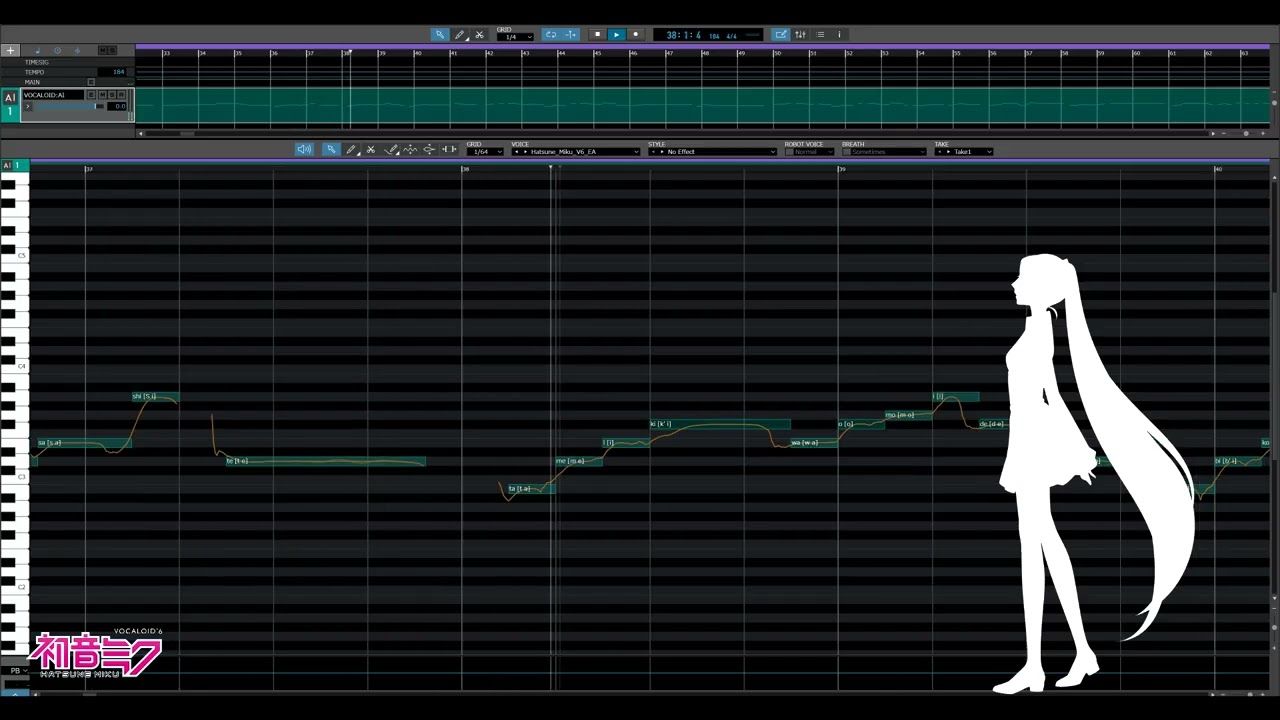Click the Play transport button
The width and height of the screenshot is (1280, 720).
click(x=616, y=34)
